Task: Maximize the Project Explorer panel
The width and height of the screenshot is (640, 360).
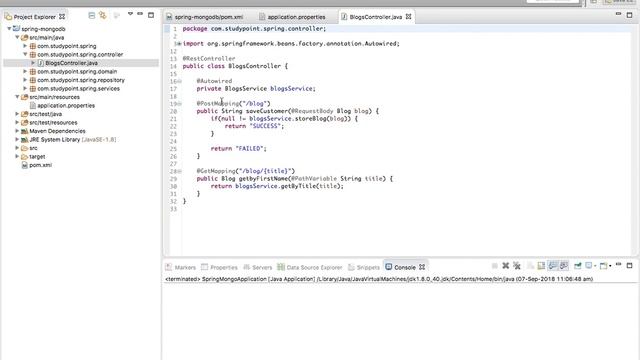Action: pos(151,15)
